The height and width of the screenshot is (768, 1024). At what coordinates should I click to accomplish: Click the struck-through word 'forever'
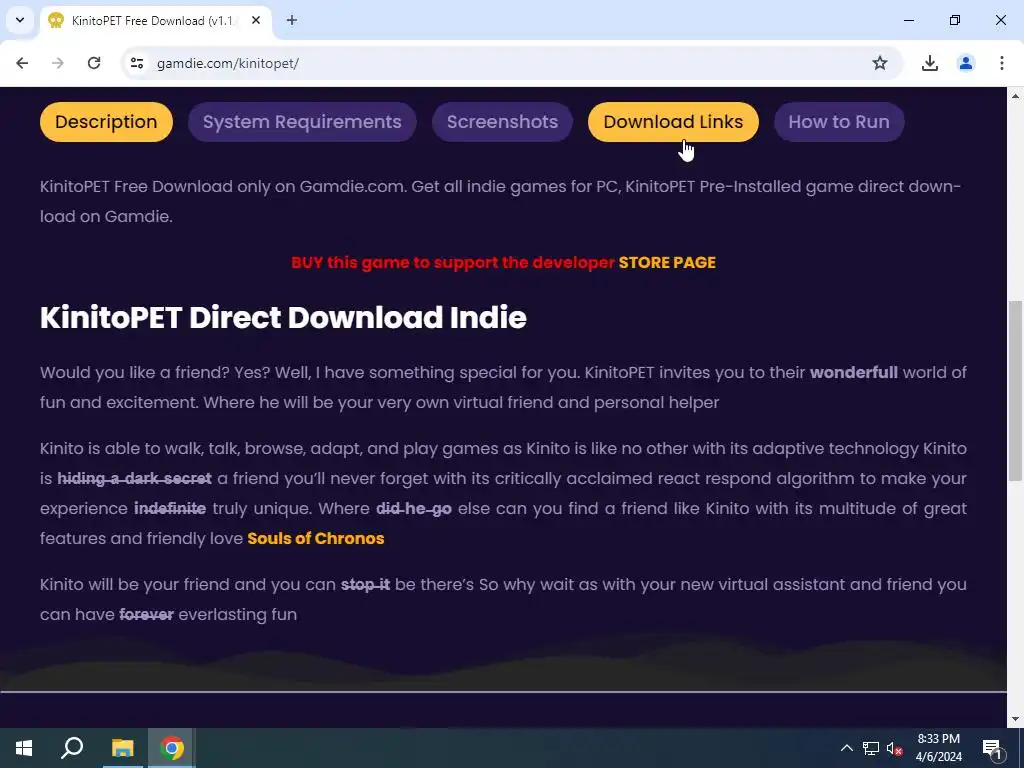point(146,615)
